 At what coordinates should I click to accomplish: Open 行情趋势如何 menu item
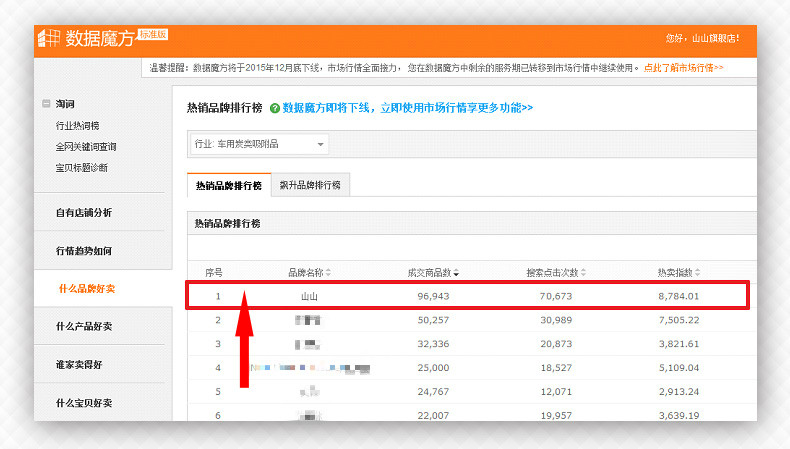pos(84,251)
